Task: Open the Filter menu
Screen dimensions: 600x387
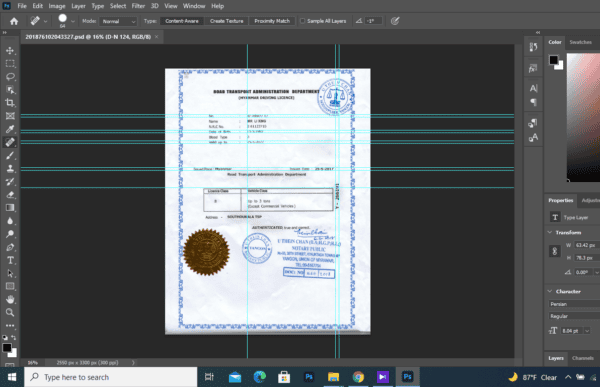Action: [x=138, y=6]
